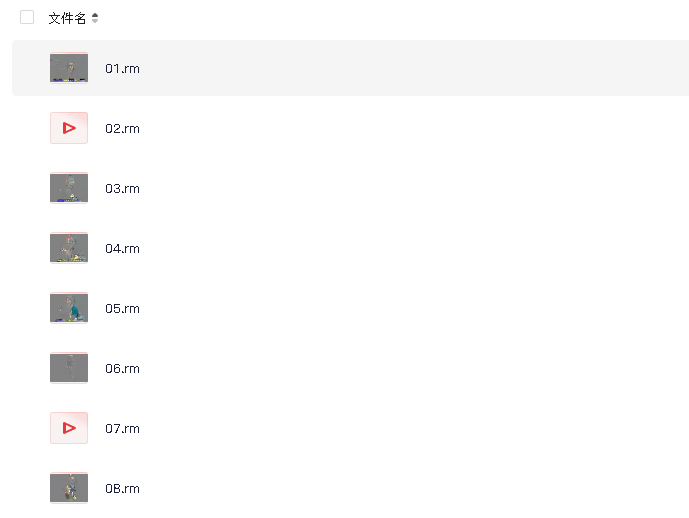Open the file named 03.rm
Image resolution: width=689 pixels, height=518 pixels.
(122, 188)
